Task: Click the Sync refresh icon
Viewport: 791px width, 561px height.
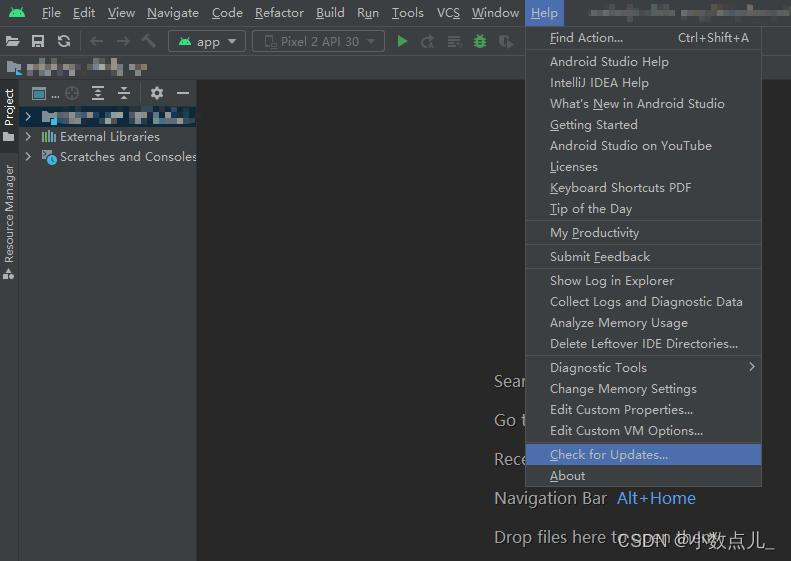Action: (64, 41)
